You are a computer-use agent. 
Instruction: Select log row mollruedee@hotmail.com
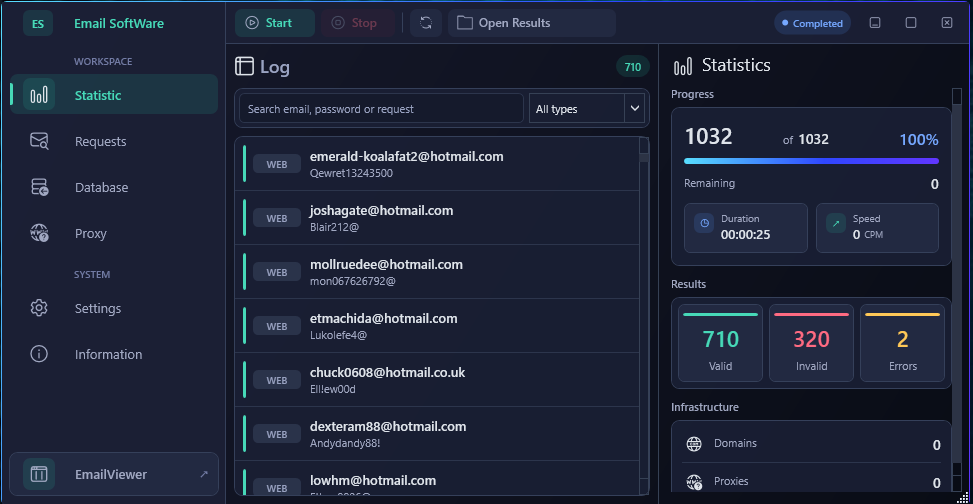pos(437,272)
